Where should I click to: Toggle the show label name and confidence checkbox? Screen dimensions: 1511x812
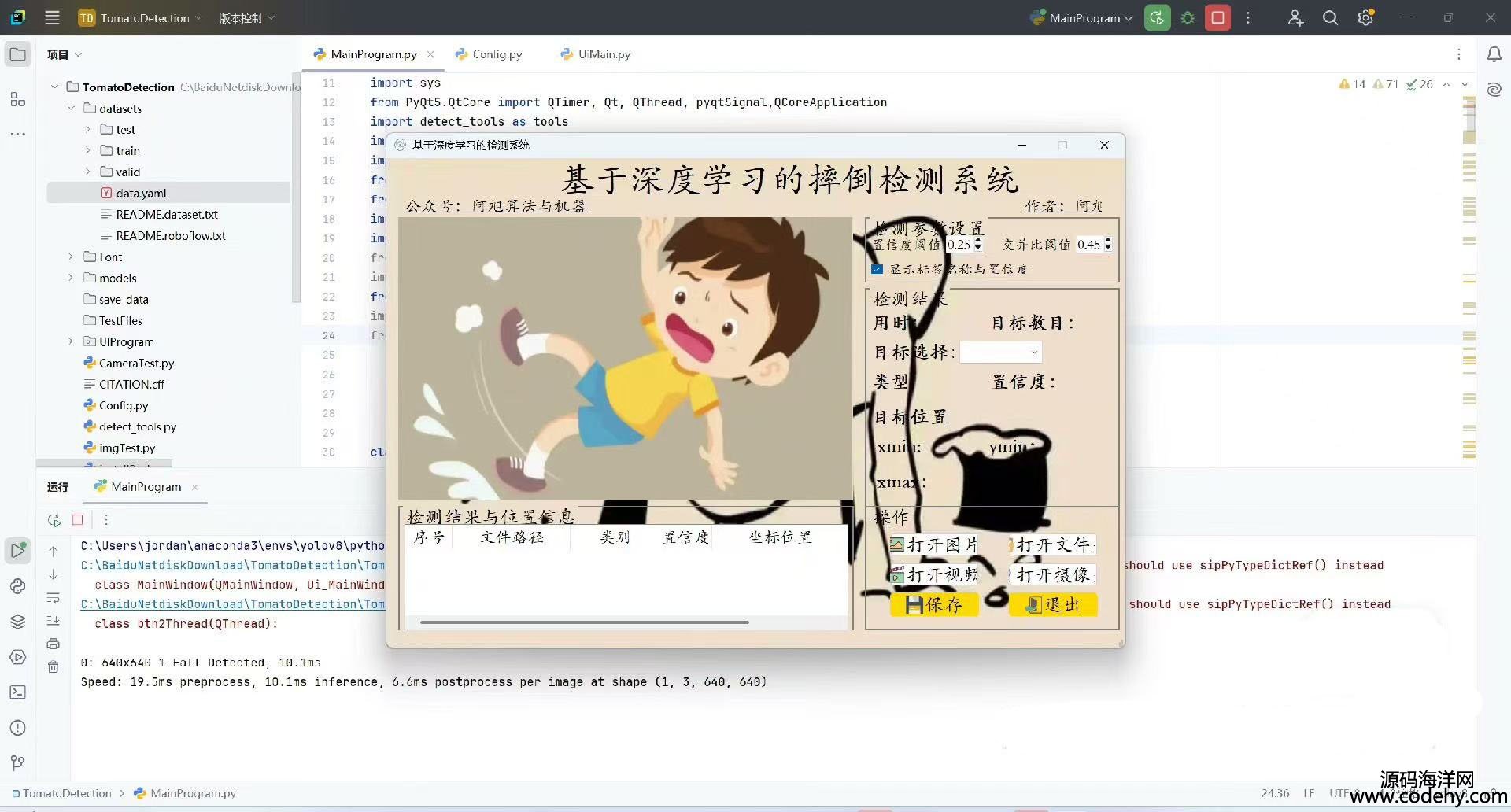877,269
